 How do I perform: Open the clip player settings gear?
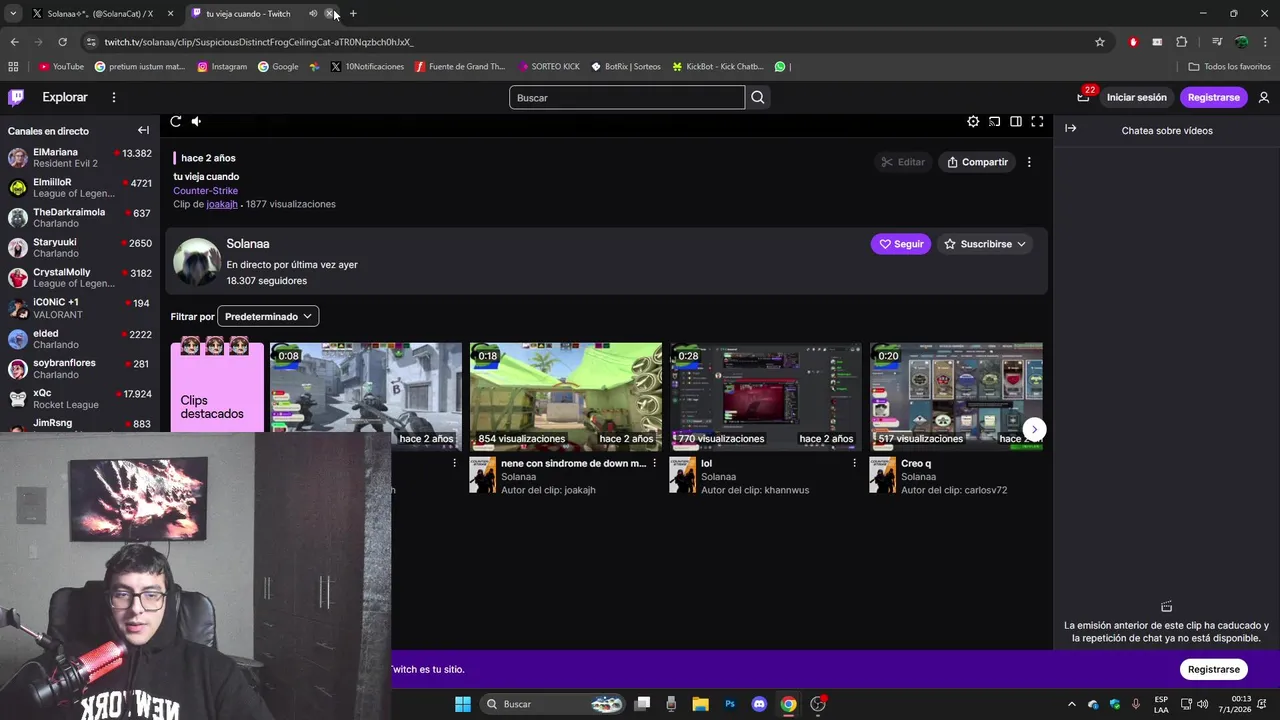(973, 121)
